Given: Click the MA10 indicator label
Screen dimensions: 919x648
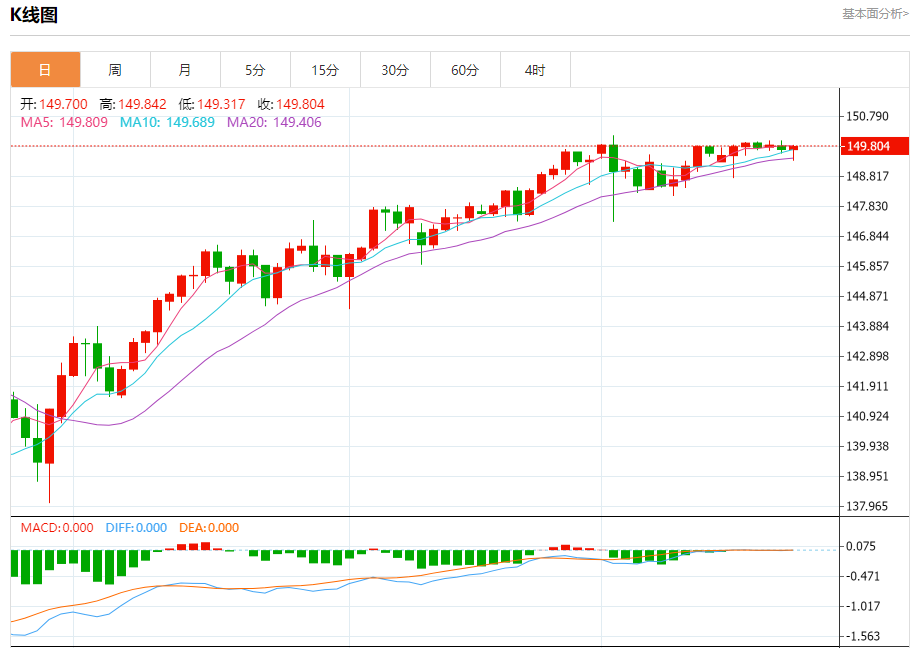Looking at the screenshot, I should 167,122.
